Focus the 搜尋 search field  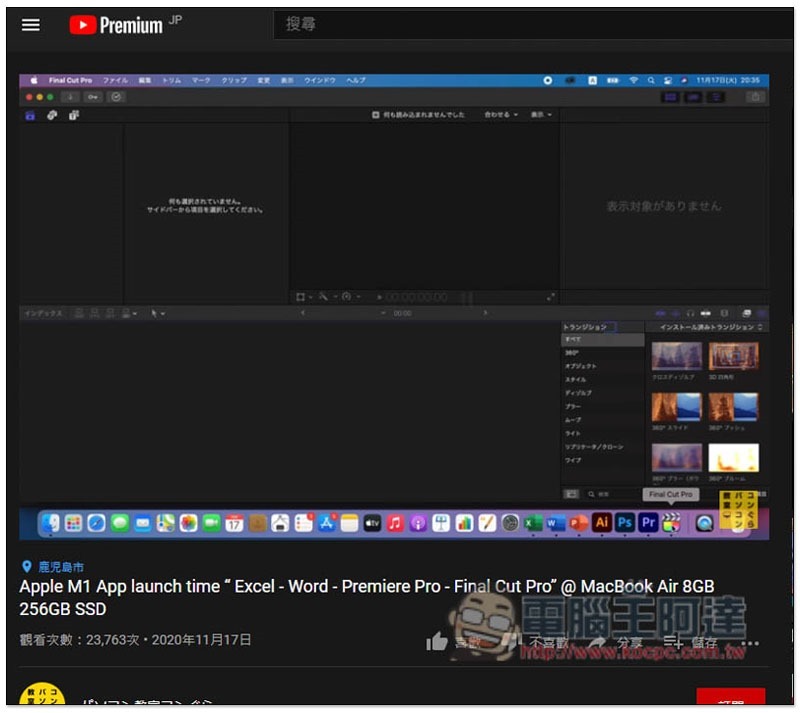tap(533, 24)
